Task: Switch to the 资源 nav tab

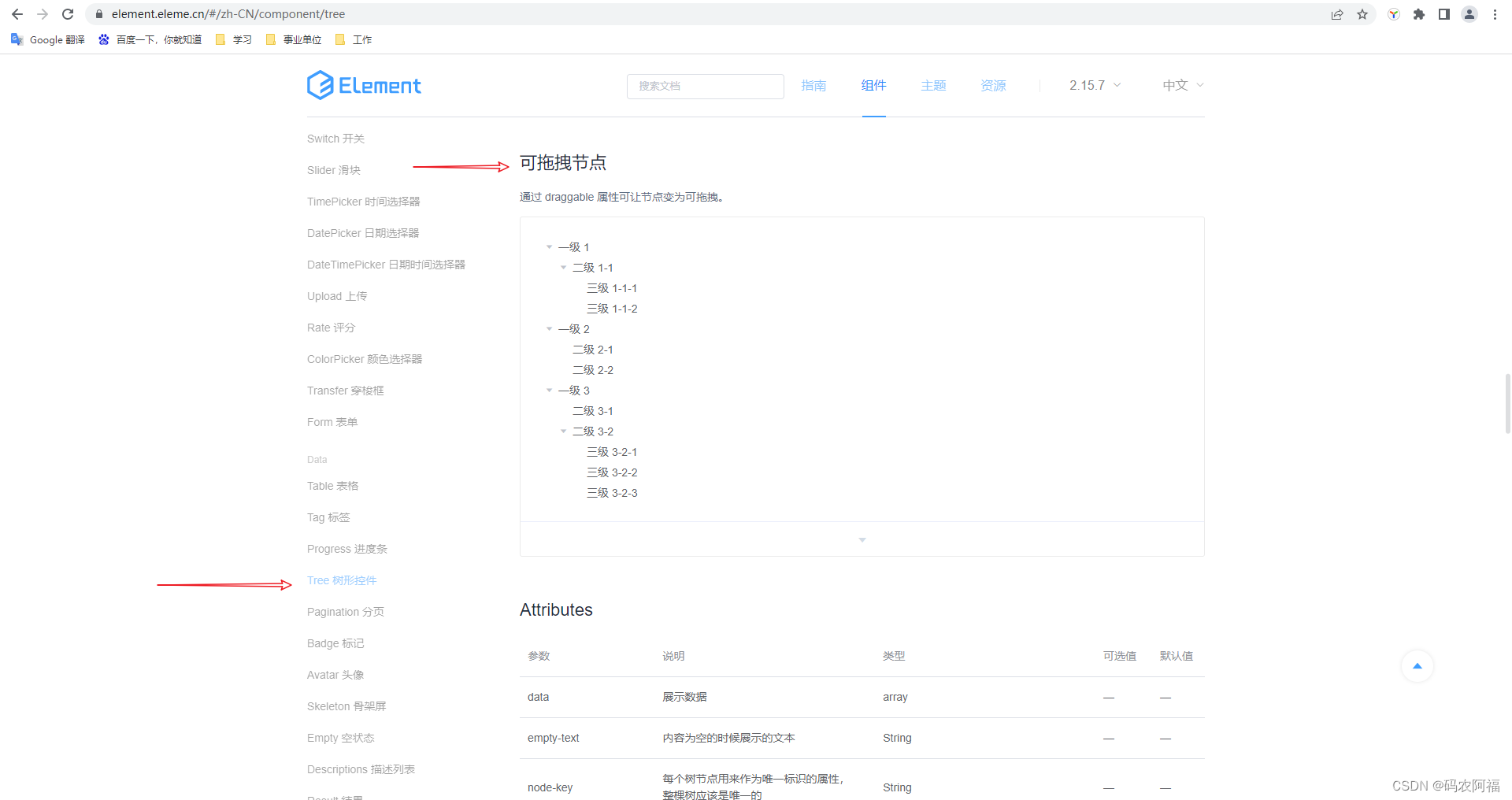Action: 993,85
